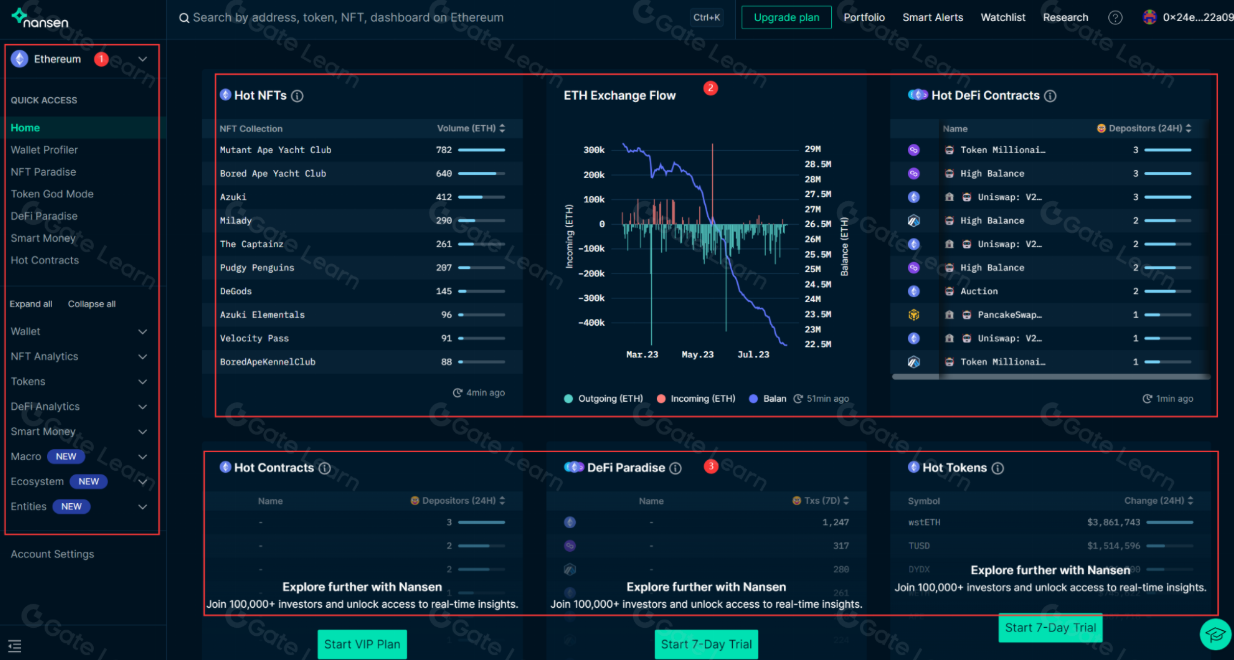Viewport: 1234px width, 660px height.
Task: Toggle Incoming (ETH) legend series
Action: (x=696, y=399)
